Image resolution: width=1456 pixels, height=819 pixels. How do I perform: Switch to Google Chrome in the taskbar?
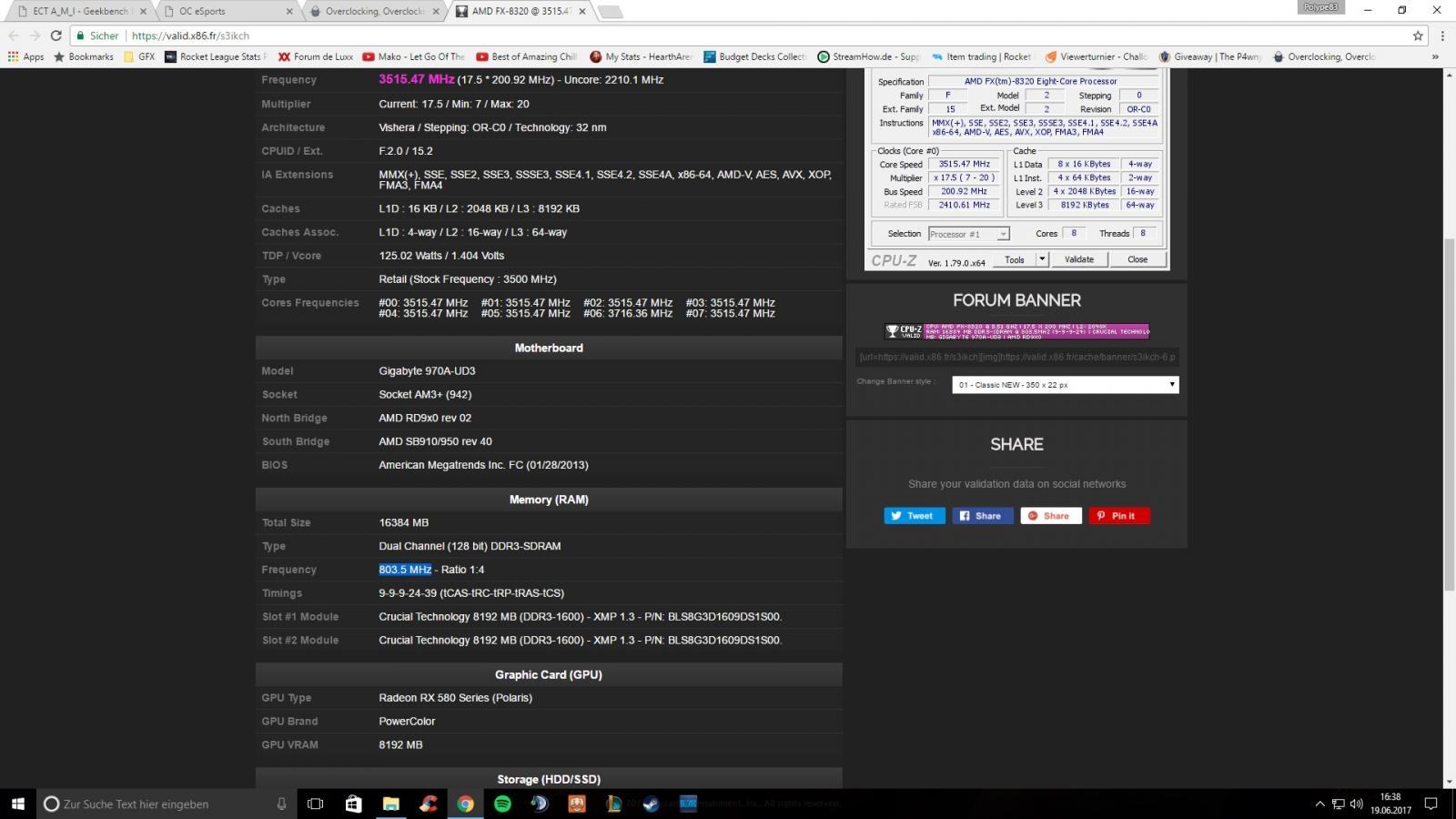point(465,804)
